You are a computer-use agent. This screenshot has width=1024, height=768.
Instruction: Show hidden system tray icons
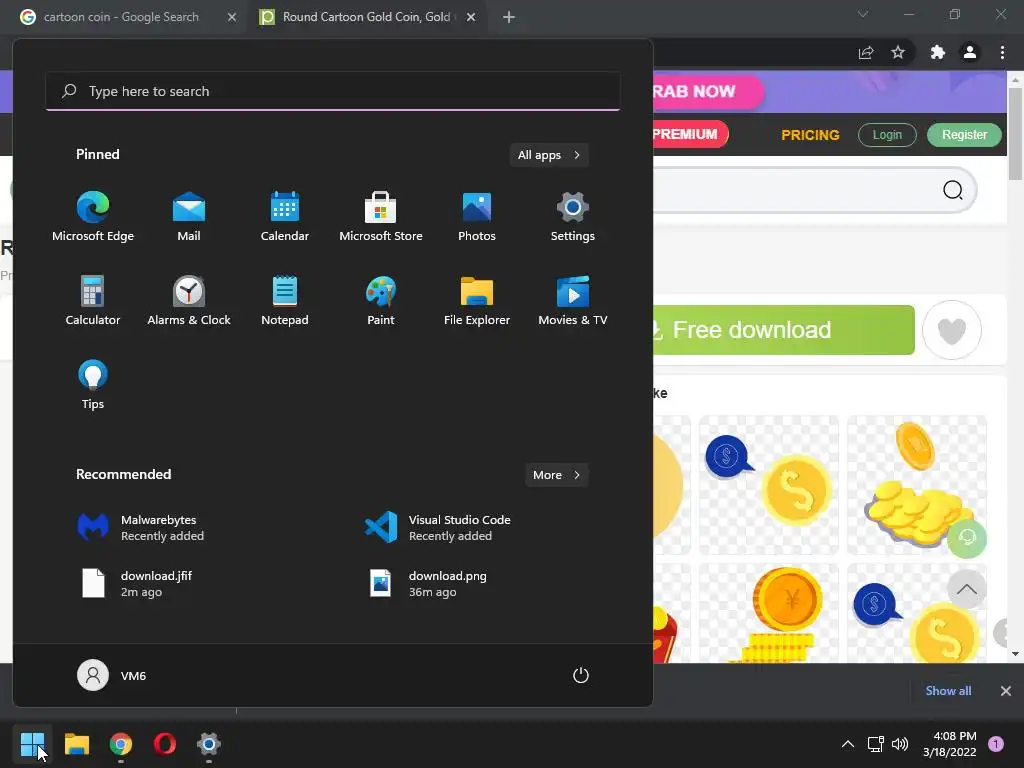click(x=848, y=744)
